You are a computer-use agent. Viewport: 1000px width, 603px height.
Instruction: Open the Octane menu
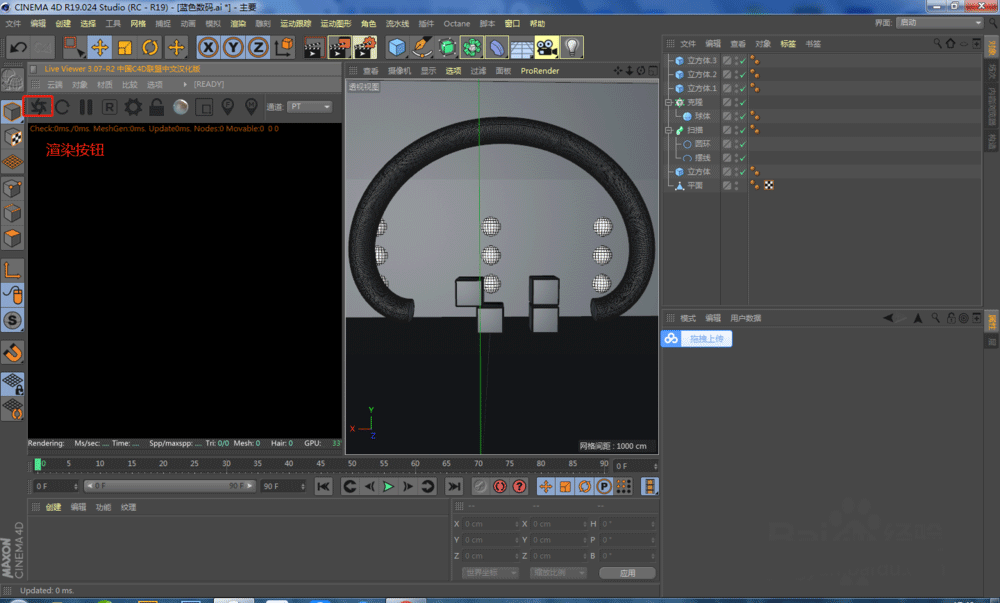pyautogui.click(x=456, y=22)
